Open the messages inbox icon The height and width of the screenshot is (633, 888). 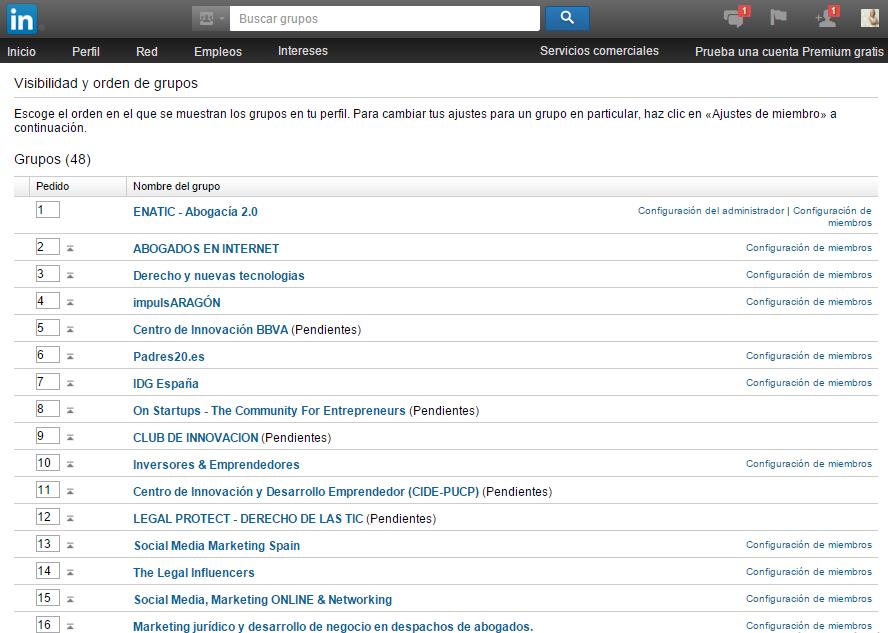(734, 18)
